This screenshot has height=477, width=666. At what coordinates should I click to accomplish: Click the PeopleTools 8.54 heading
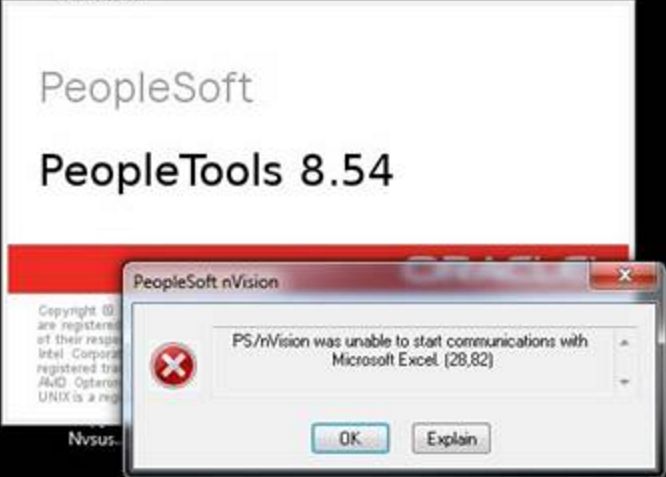click(x=216, y=170)
